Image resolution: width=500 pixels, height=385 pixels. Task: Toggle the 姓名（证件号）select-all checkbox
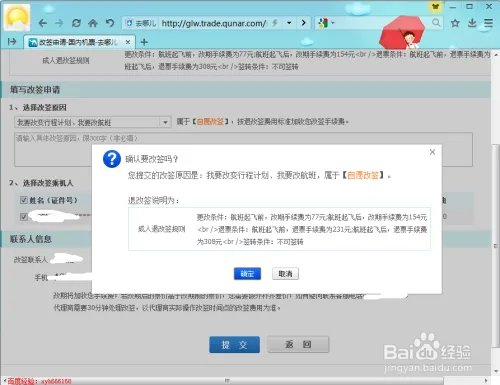pyautogui.click(x=23, y=200)
